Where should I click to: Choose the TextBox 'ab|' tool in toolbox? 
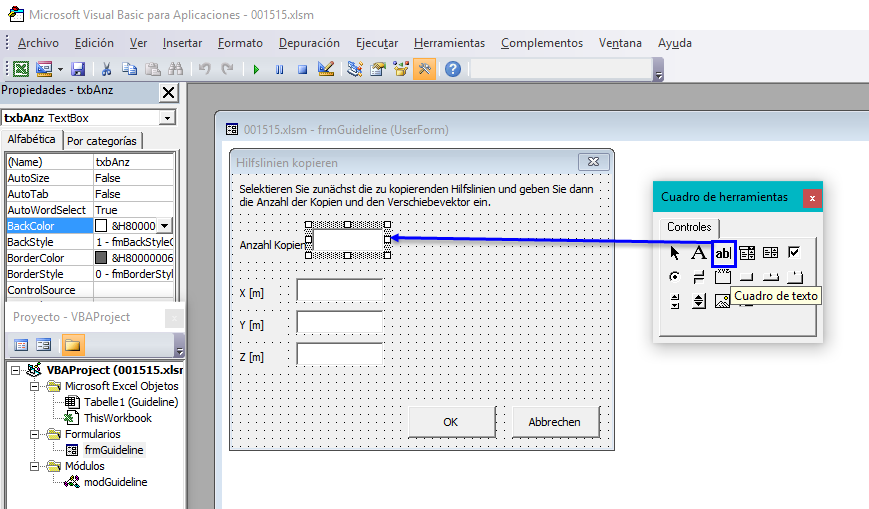click(x=723, y=253)
